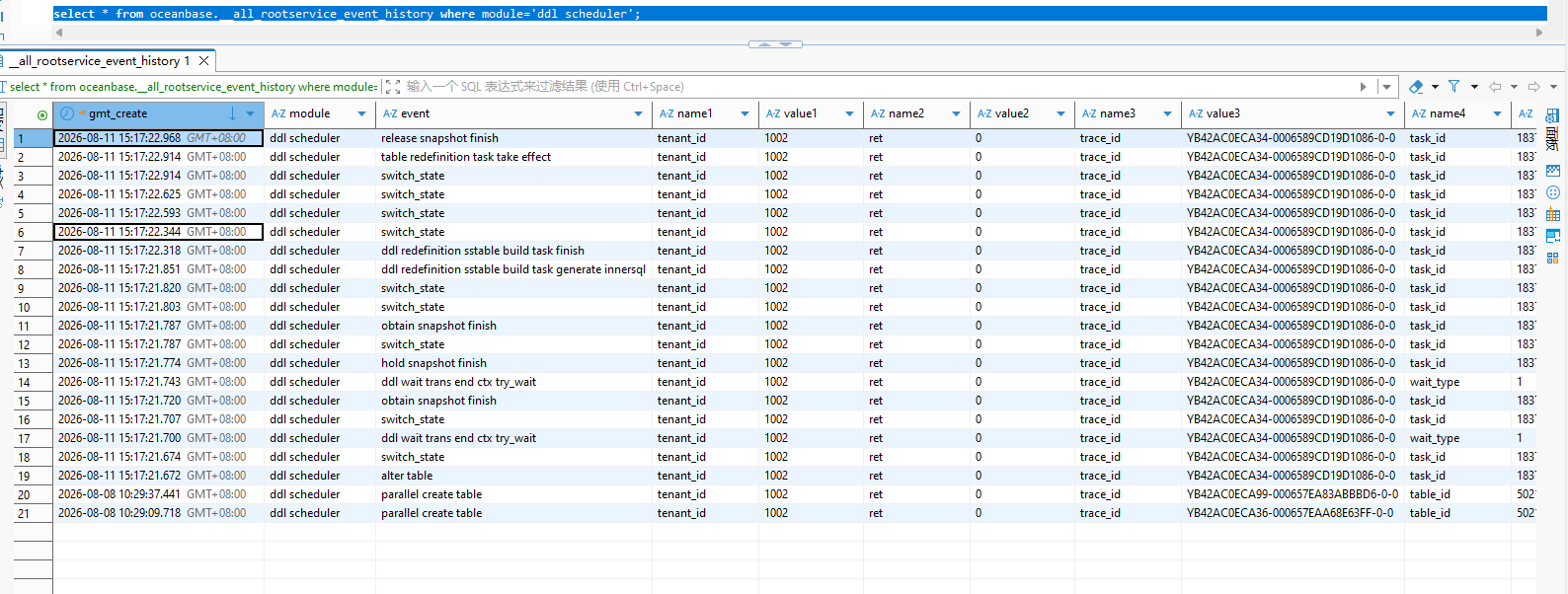Click the gmt_create clock type icon
1568x594 pixels.
(67, 114)
